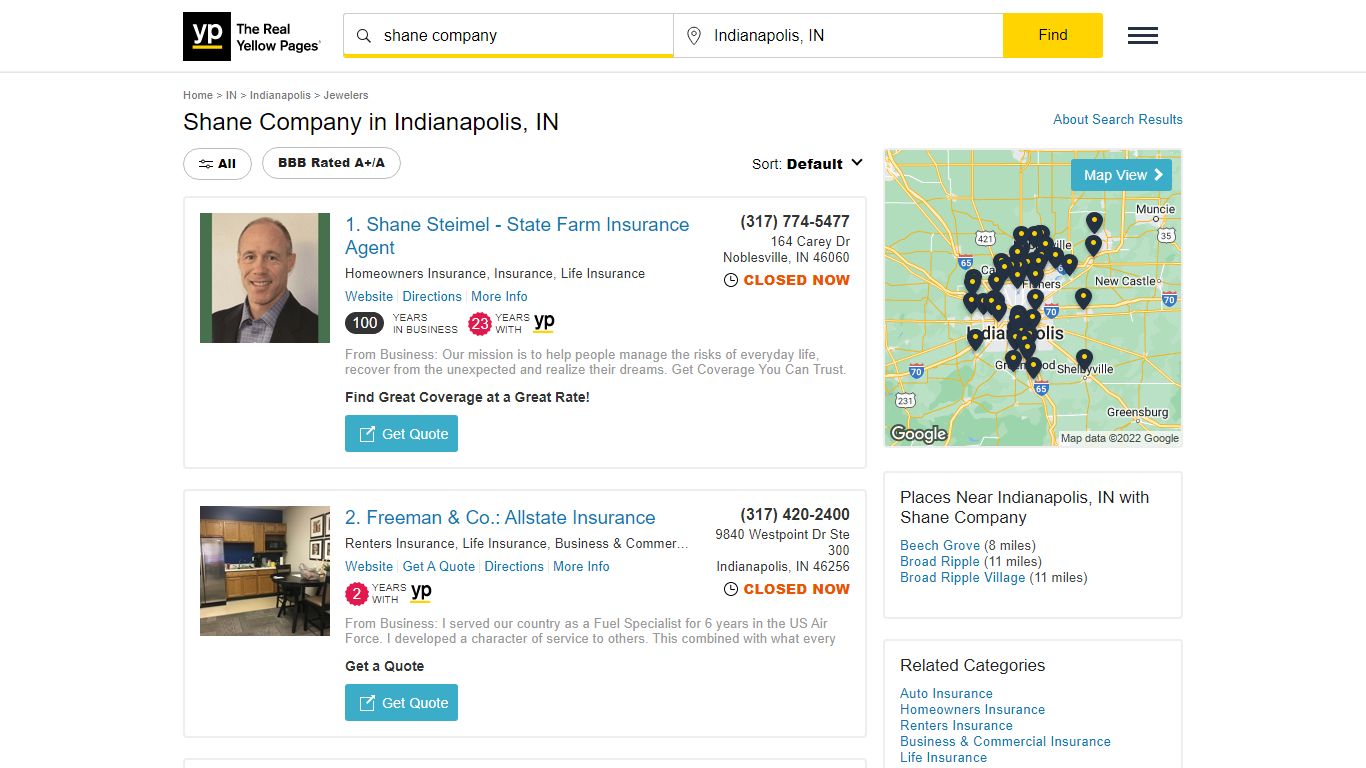Go to Home breadcrumb
1366x768 pixels.
point(198,95)
